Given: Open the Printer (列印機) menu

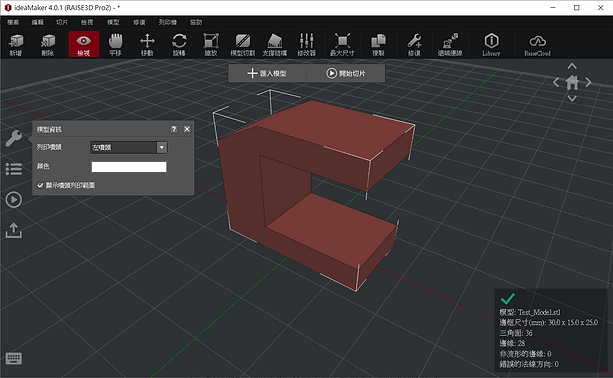Looking at the screenshot, I should pyautogui.click(x=167, y=22).
